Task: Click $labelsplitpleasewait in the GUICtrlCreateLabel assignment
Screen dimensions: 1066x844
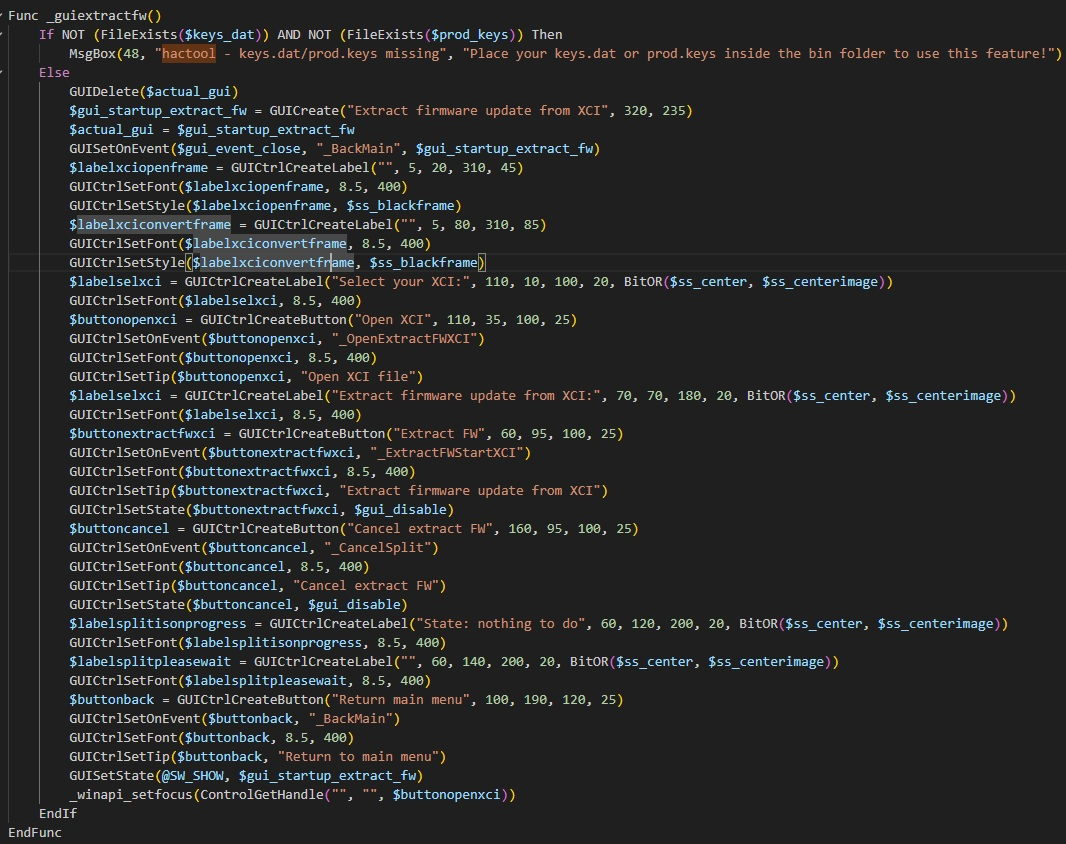Action: point(150,662)
